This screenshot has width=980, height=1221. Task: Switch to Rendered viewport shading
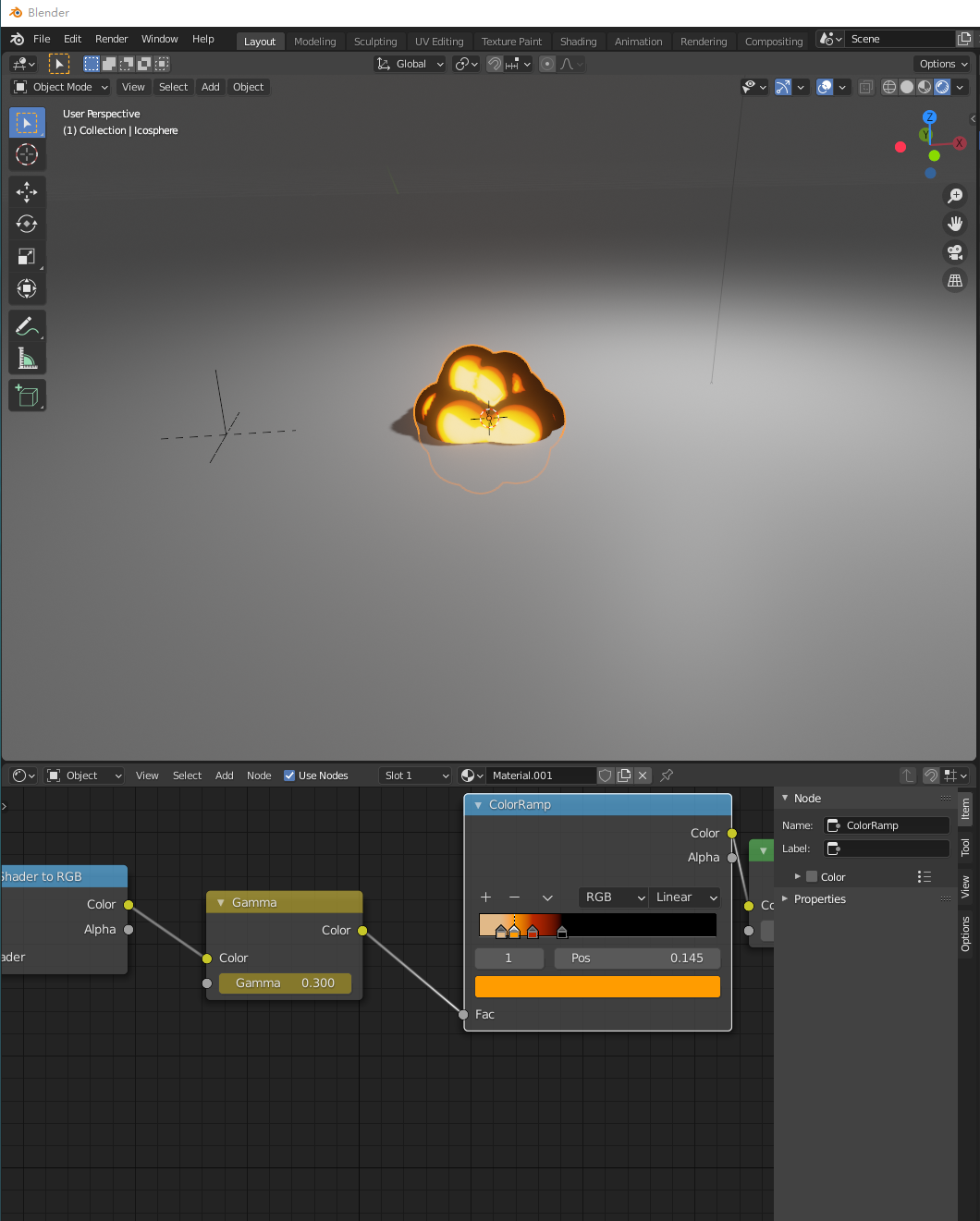click(942, 87)
